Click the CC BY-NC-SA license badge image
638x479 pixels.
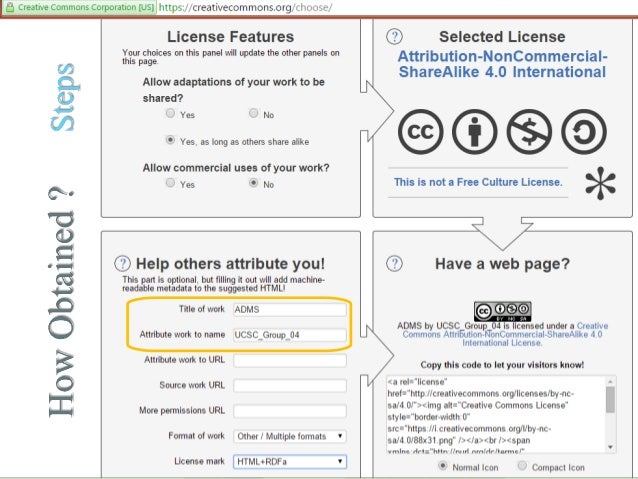503,311
